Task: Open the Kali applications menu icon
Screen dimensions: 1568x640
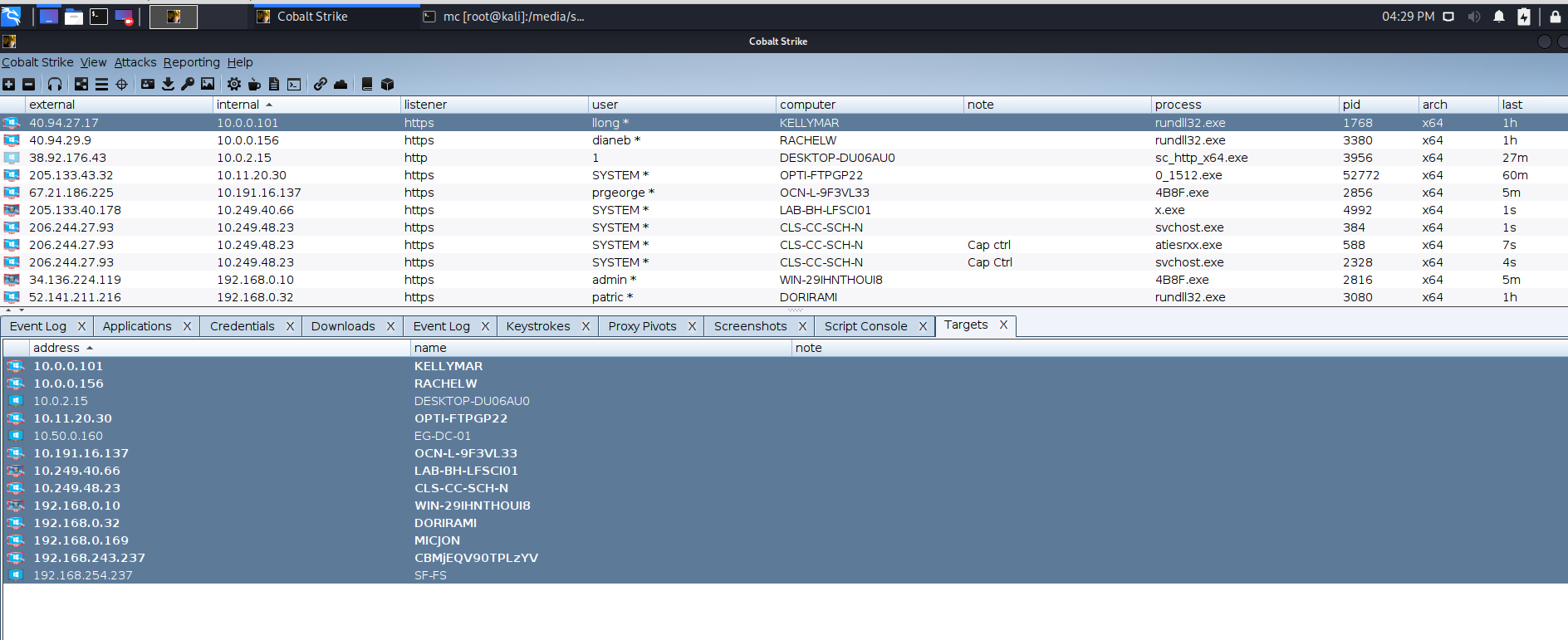Action: point(11,16)
